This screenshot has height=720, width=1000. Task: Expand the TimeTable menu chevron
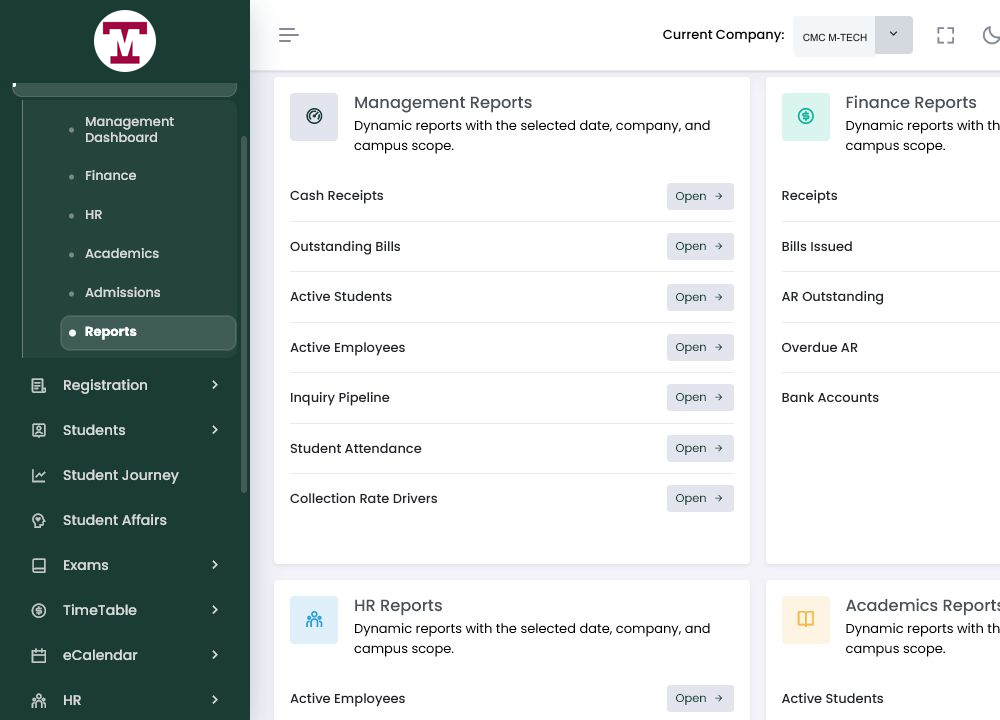point(215,610)
